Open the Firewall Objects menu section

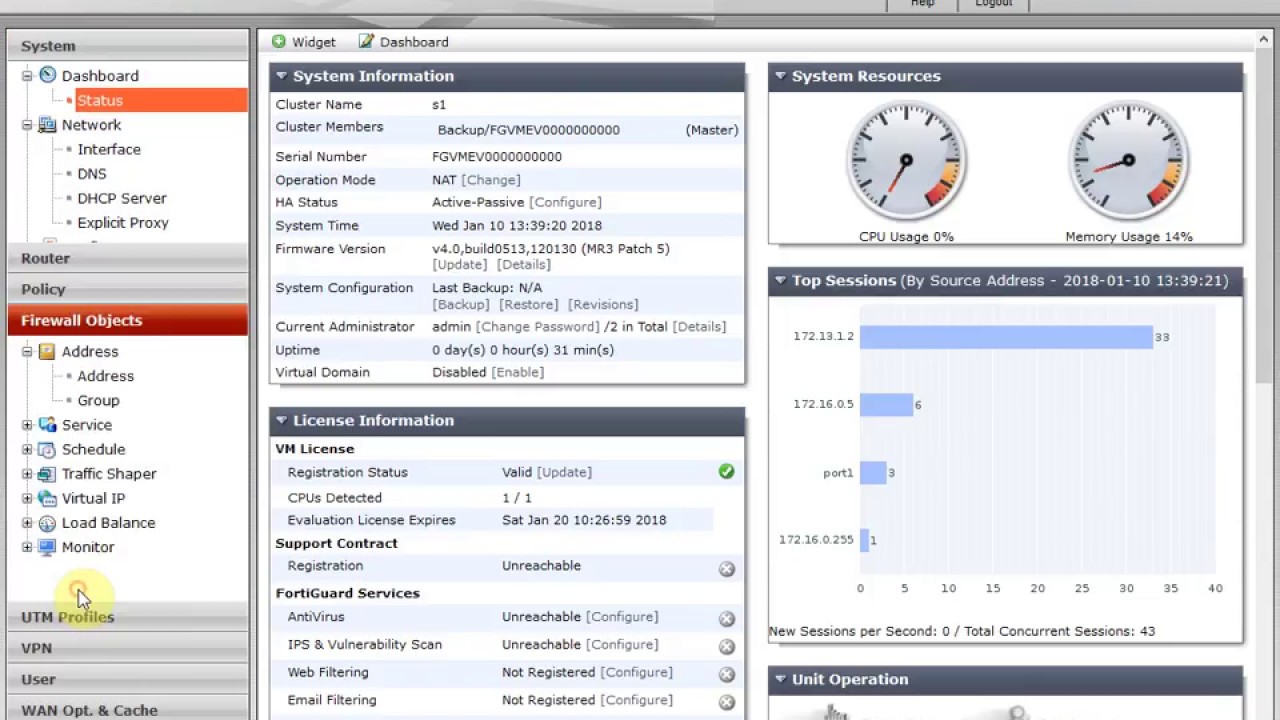pos(128,320)
